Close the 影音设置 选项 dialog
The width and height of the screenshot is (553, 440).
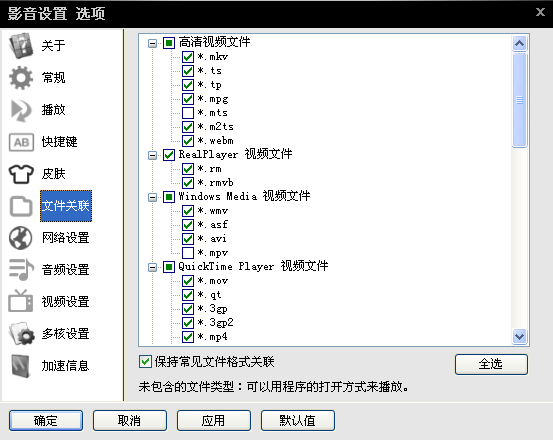pyautogui.click(x=540, y=12)
